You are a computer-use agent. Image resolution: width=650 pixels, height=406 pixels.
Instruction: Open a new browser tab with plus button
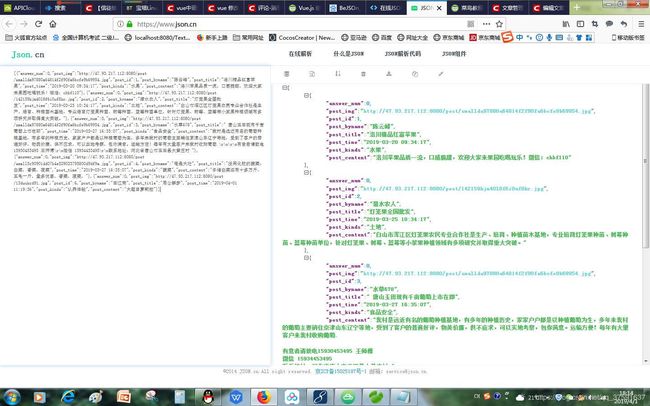coord(577,7)
